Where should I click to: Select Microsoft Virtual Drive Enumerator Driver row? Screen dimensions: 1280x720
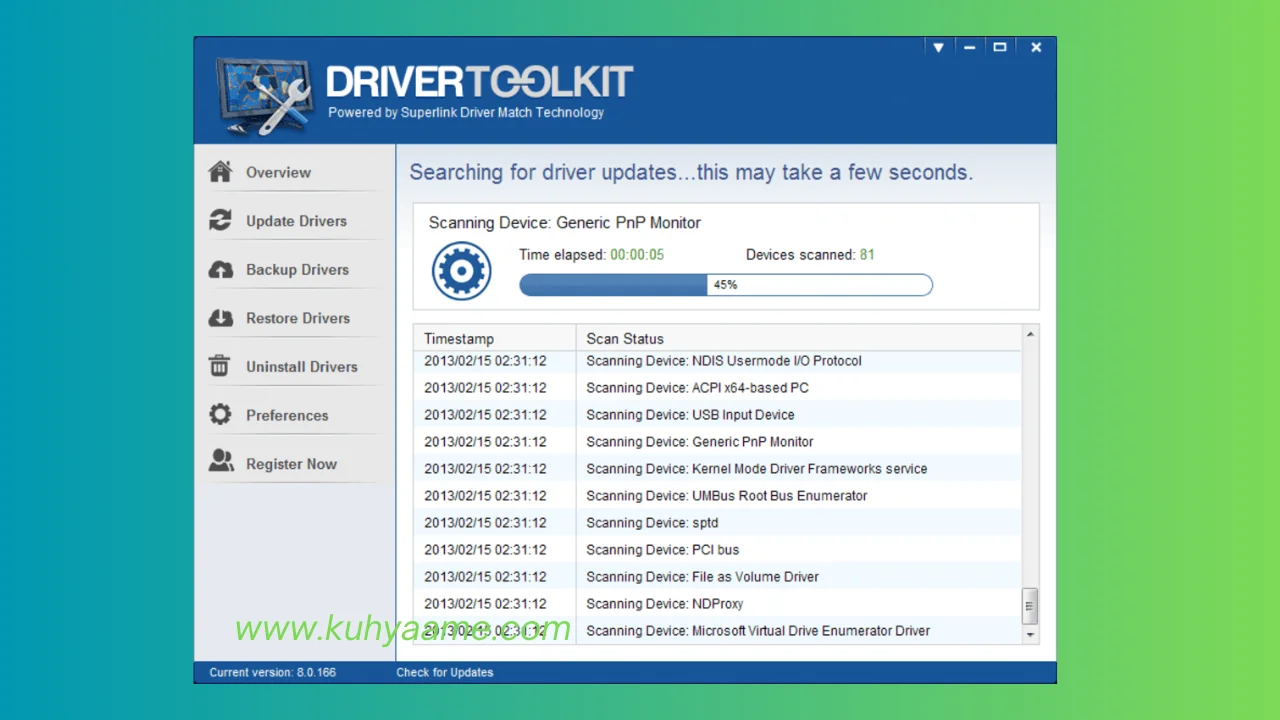click(x=718, y=631)
